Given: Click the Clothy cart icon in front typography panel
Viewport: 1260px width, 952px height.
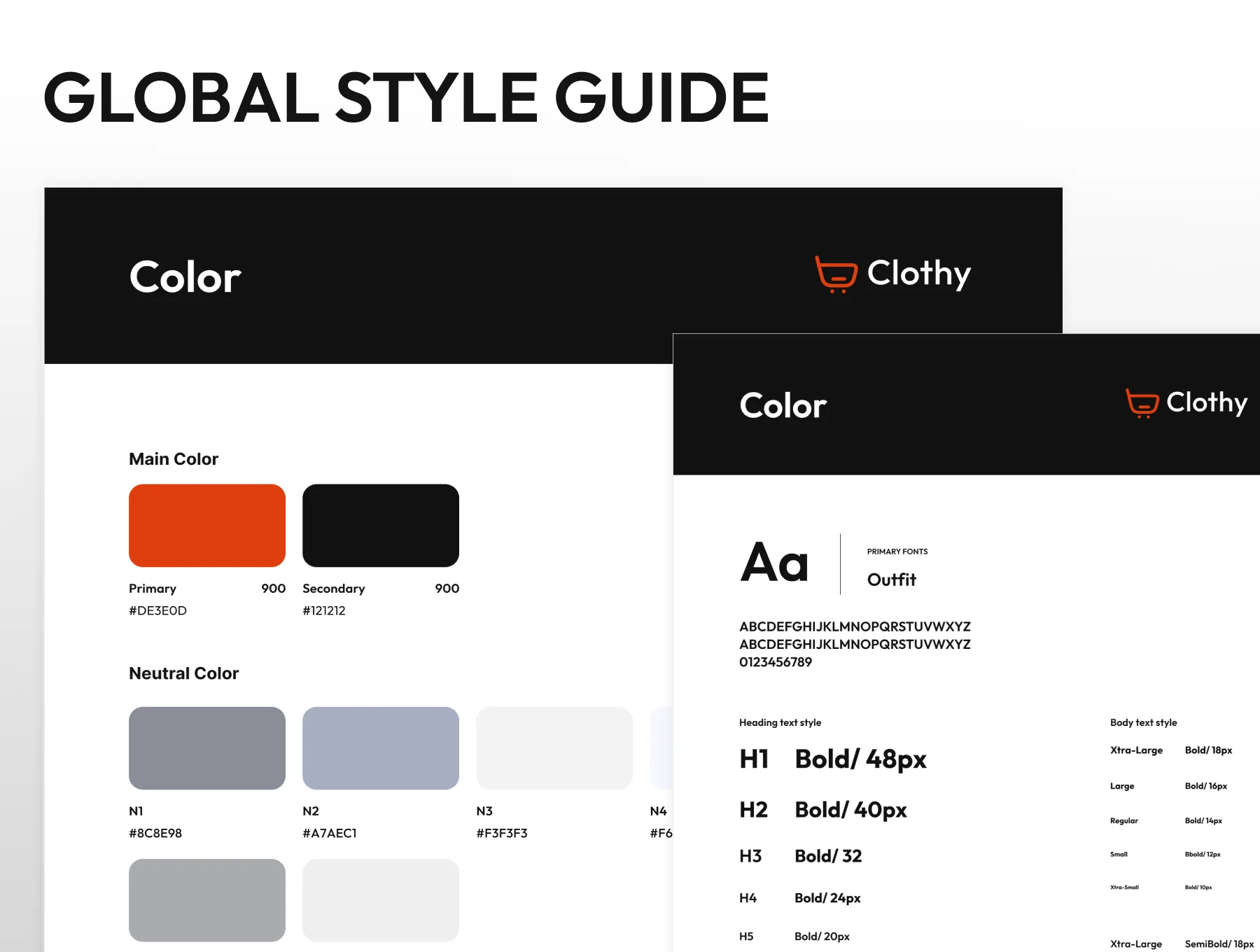Looking at the screenshot, I should click(1142, 403).
